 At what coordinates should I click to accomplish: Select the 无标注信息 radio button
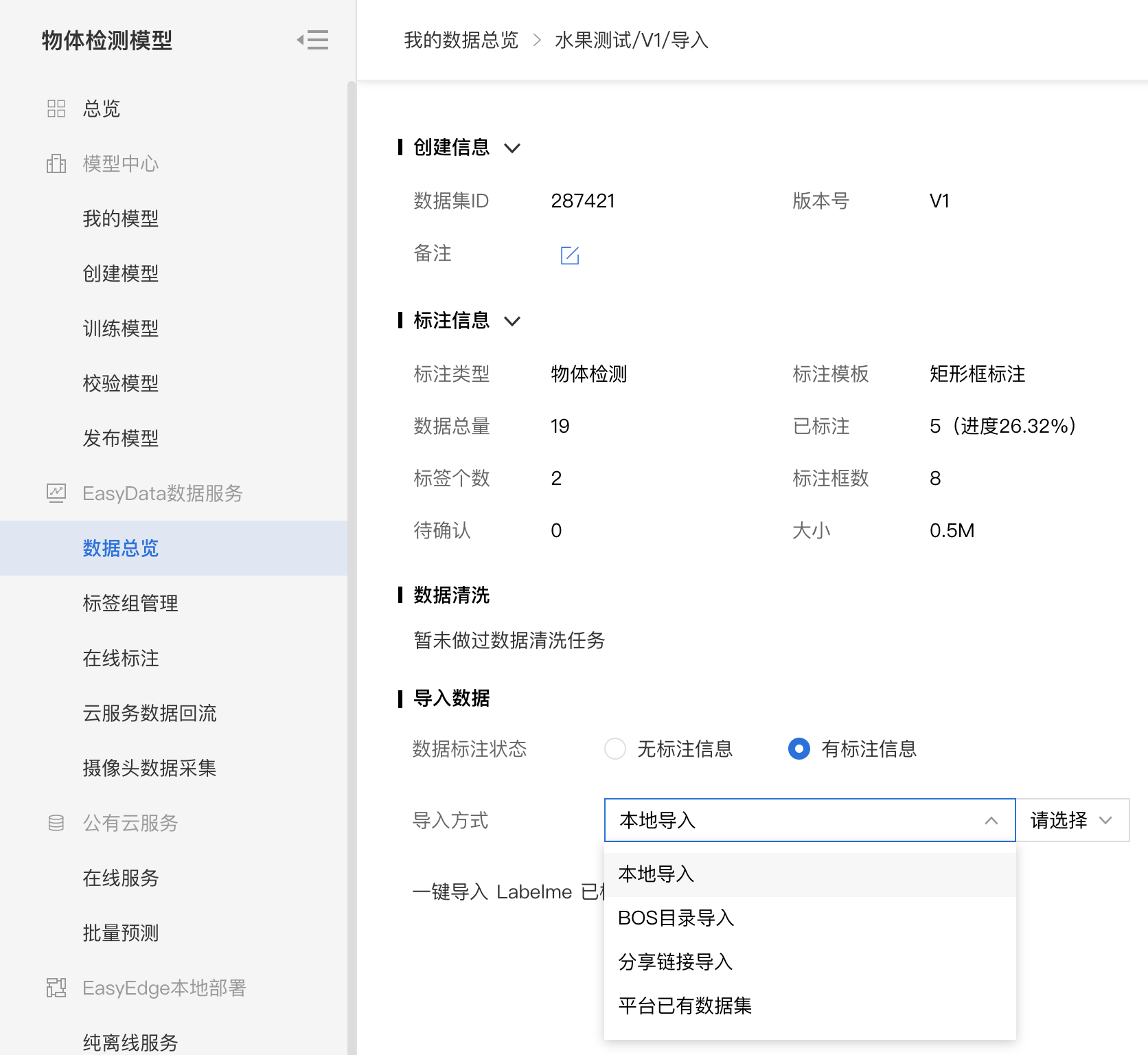615,749
